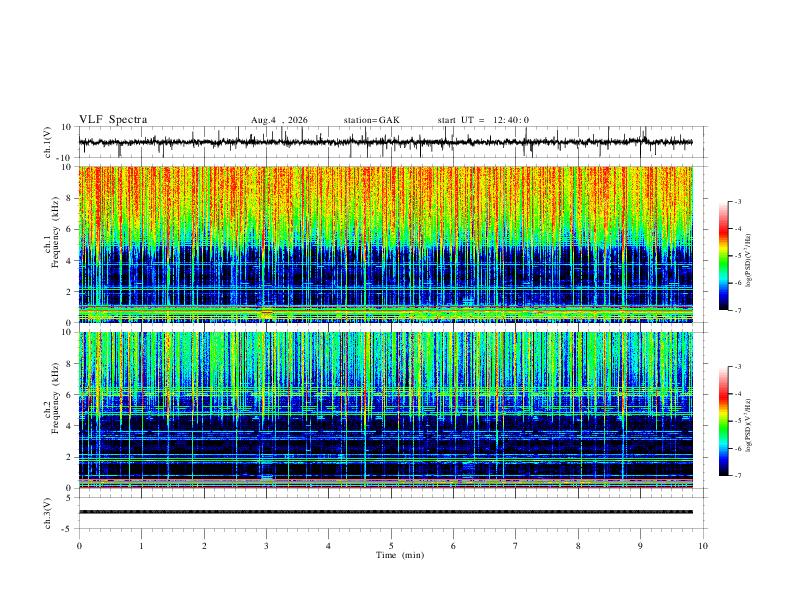Click the start UT 12:40:0 text
Screen dimensions: 792x612
[483, 120]
